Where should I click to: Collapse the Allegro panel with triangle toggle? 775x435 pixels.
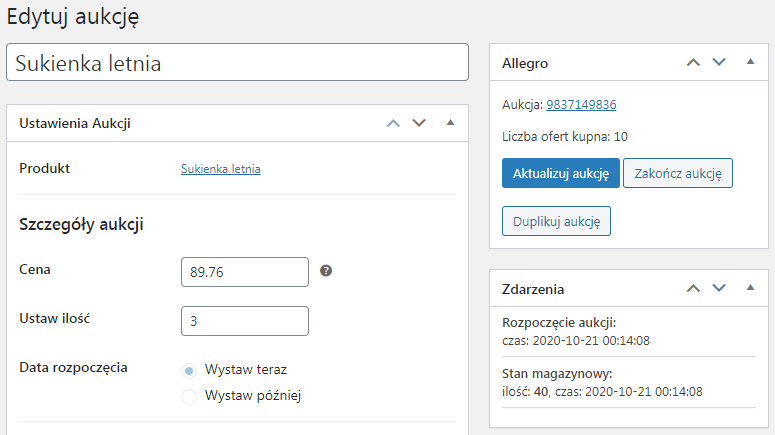tap(750, 62)
